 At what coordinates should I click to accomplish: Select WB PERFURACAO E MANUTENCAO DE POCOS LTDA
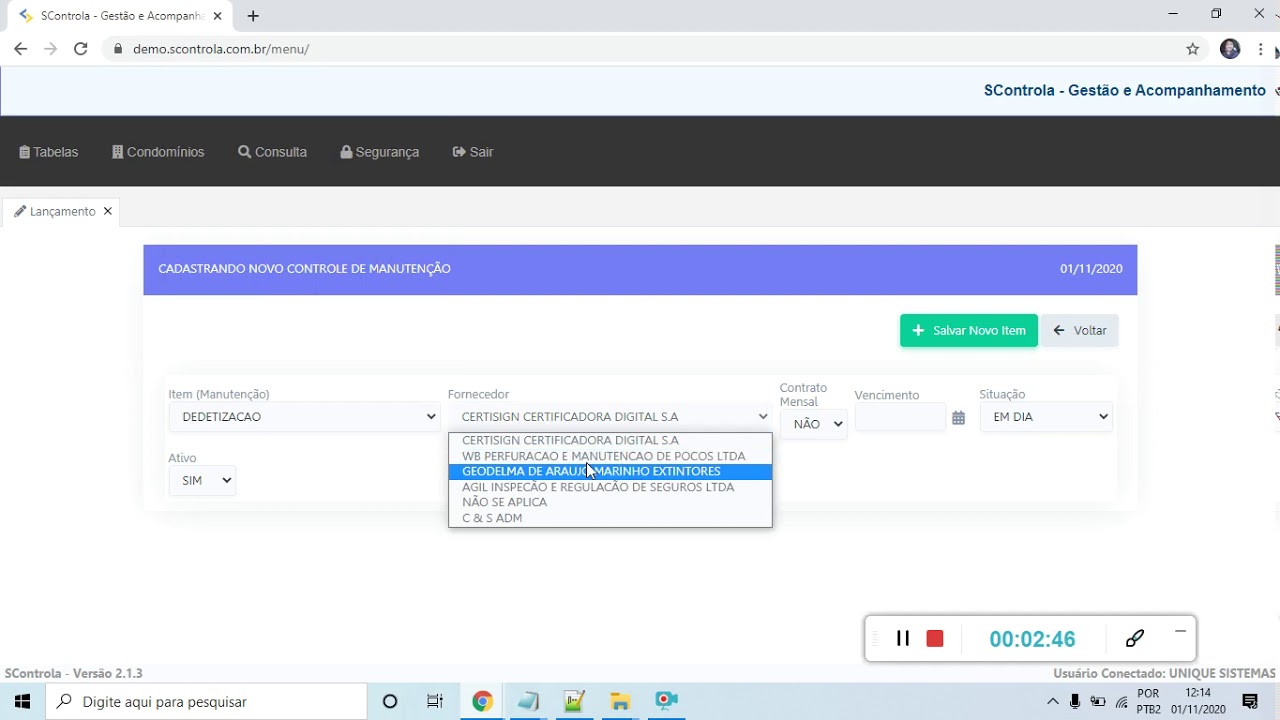tap(610, 456)
